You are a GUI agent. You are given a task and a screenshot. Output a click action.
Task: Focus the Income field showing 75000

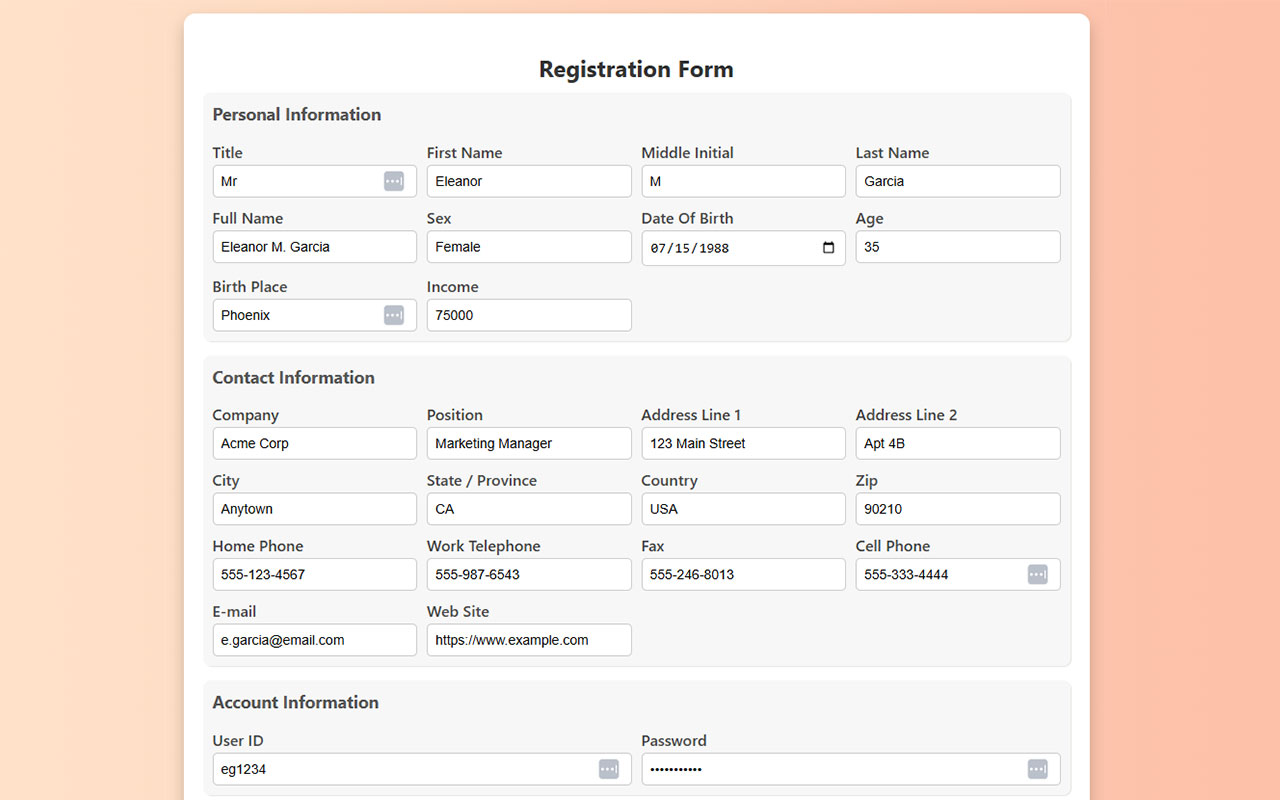[x=528, y=315]
